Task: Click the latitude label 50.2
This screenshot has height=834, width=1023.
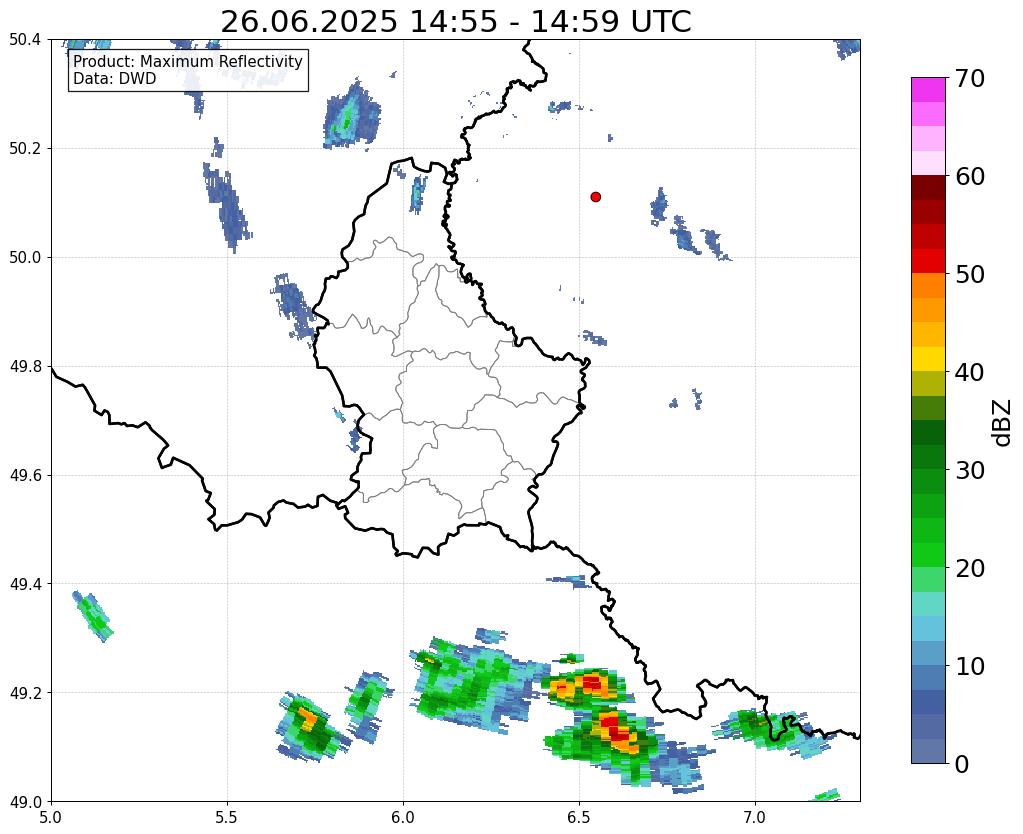Action: pyautogui.click(x=25, y=149)
